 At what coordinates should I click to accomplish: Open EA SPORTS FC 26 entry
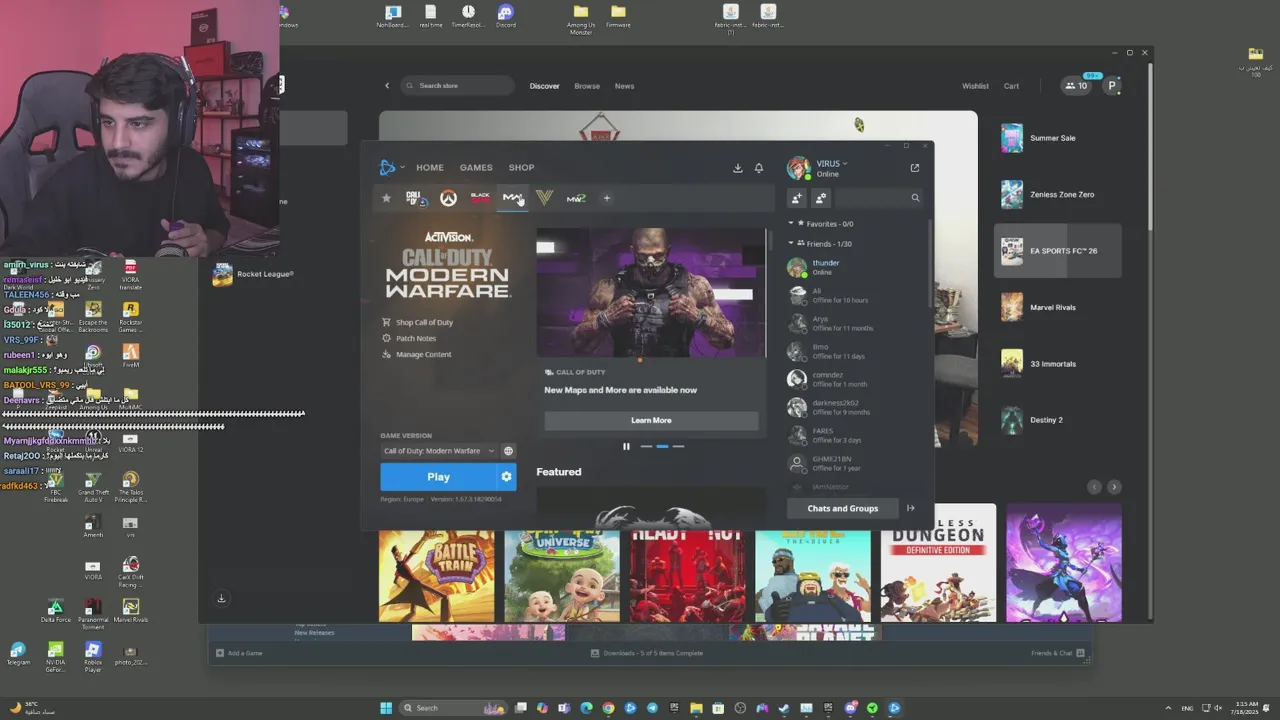(1060, 251)
